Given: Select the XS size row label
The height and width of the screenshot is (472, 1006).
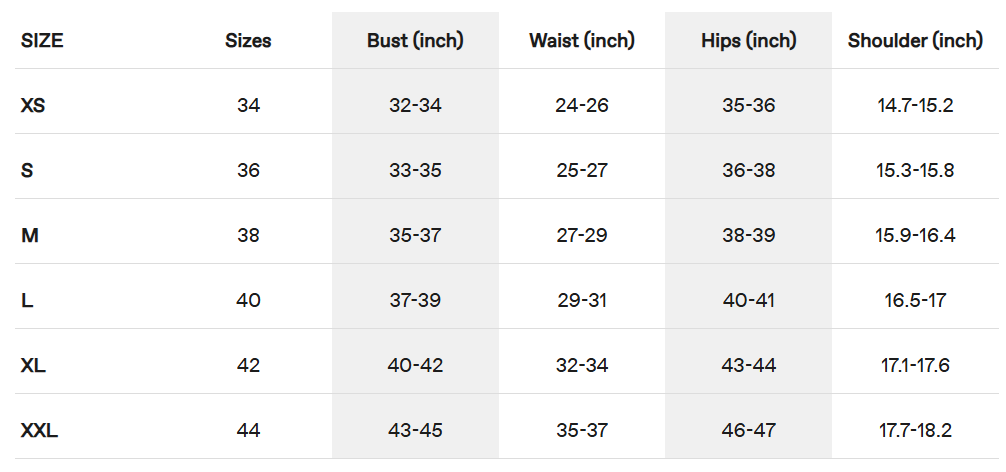Looking at the screenshot, I should (x=33, y=105).
